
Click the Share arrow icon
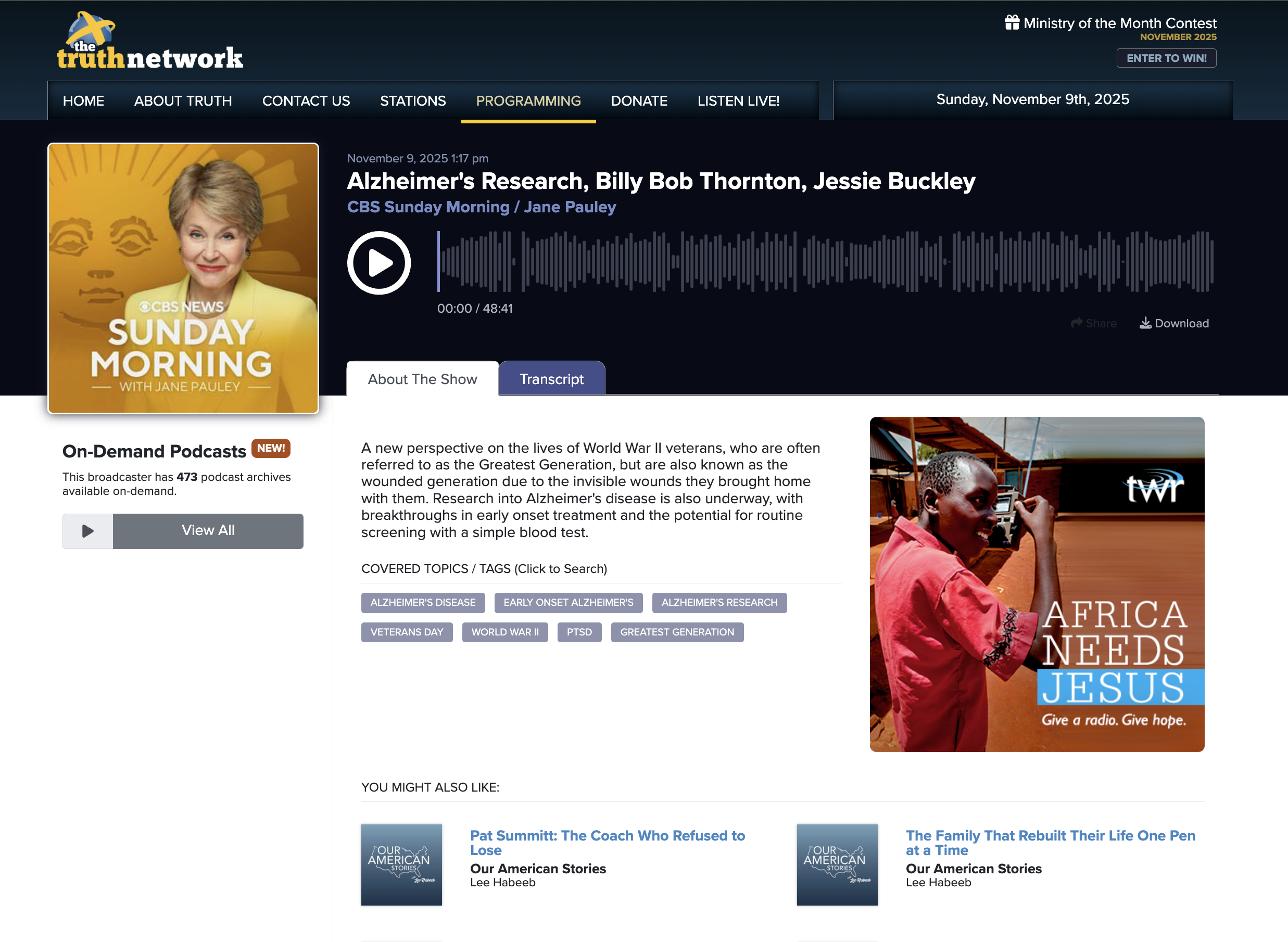[x=1077, y=323]
